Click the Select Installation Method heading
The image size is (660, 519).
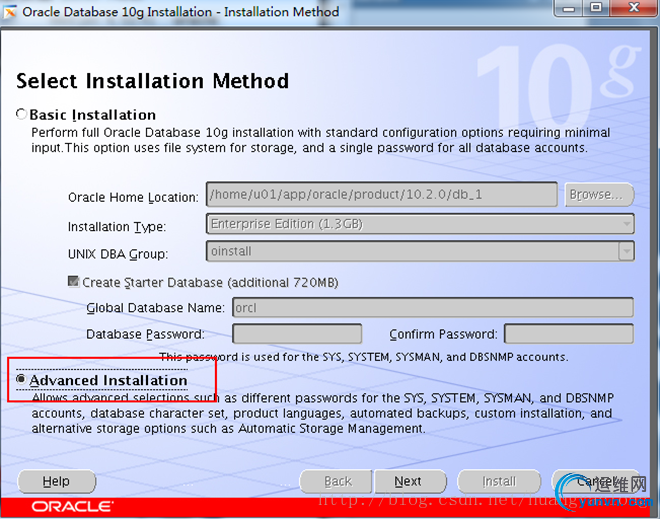152,81
